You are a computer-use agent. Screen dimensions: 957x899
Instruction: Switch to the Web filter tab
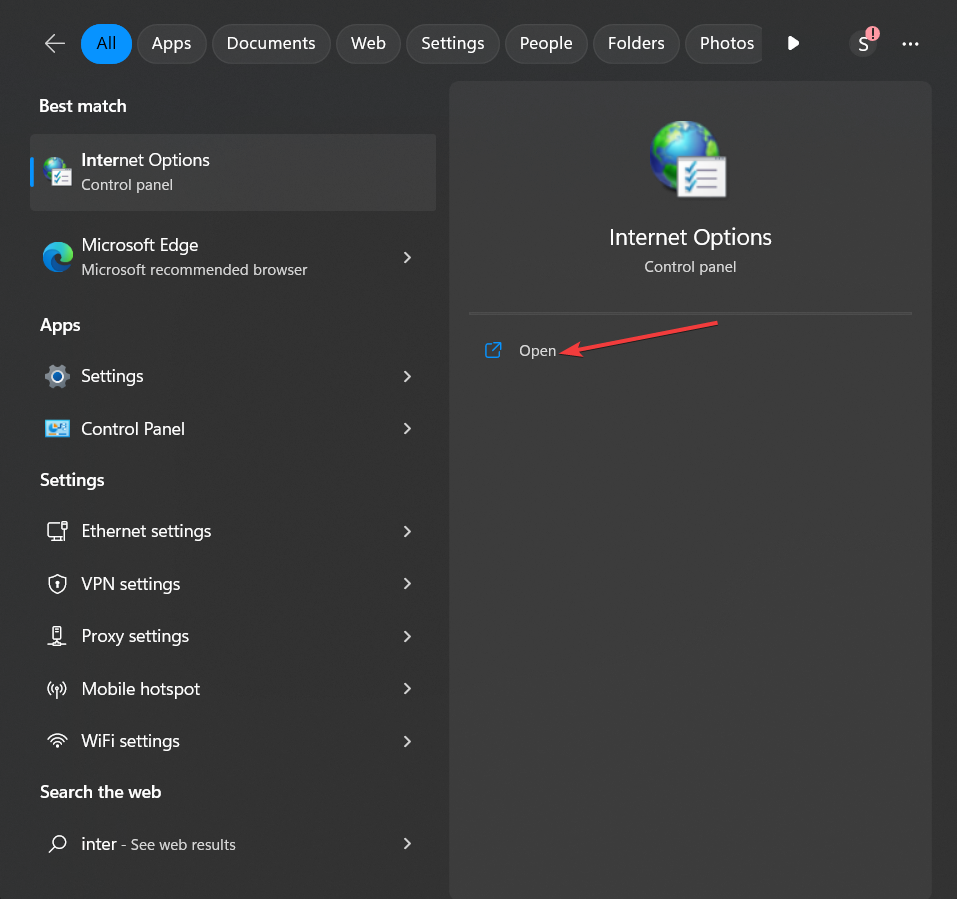(368, 43)
